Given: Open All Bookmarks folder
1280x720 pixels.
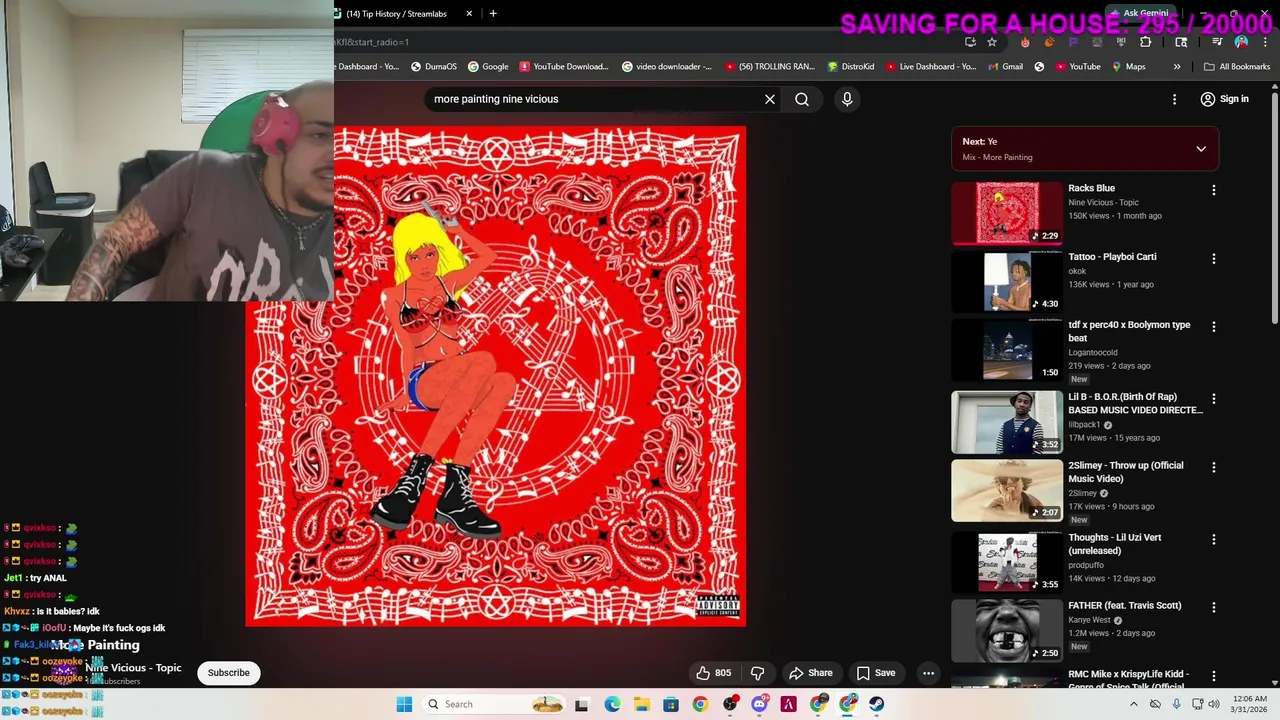Looking at the screenshot, I should [x=1237, y=67].
